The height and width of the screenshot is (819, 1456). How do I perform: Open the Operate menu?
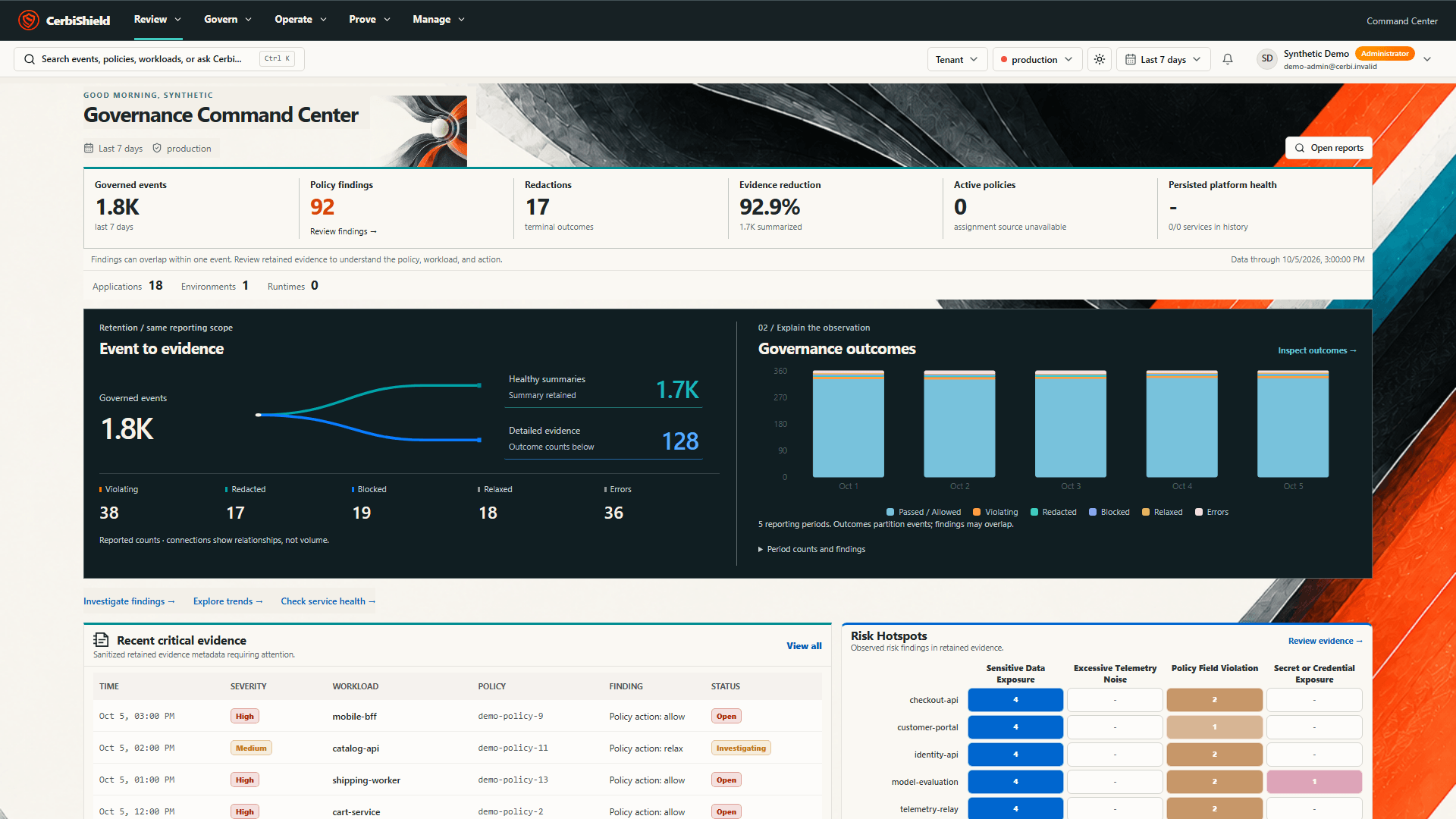[300, 20]
